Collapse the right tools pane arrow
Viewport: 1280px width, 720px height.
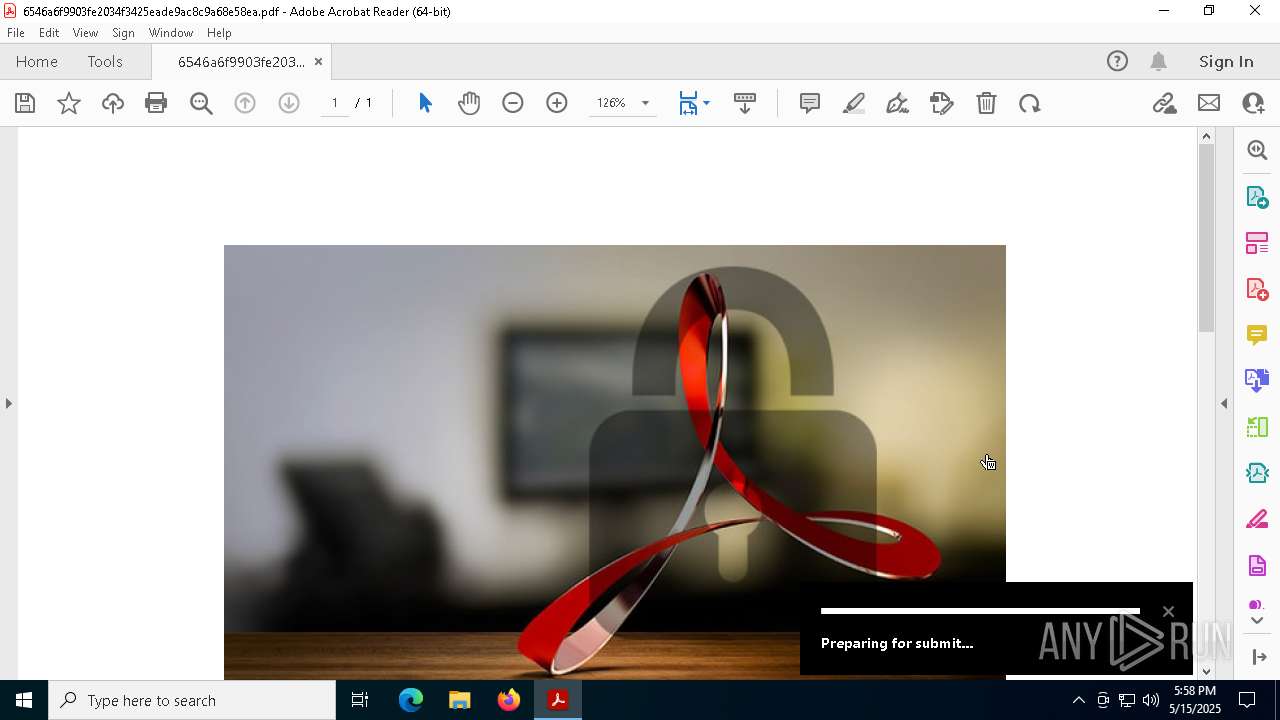pos(1224,403)
